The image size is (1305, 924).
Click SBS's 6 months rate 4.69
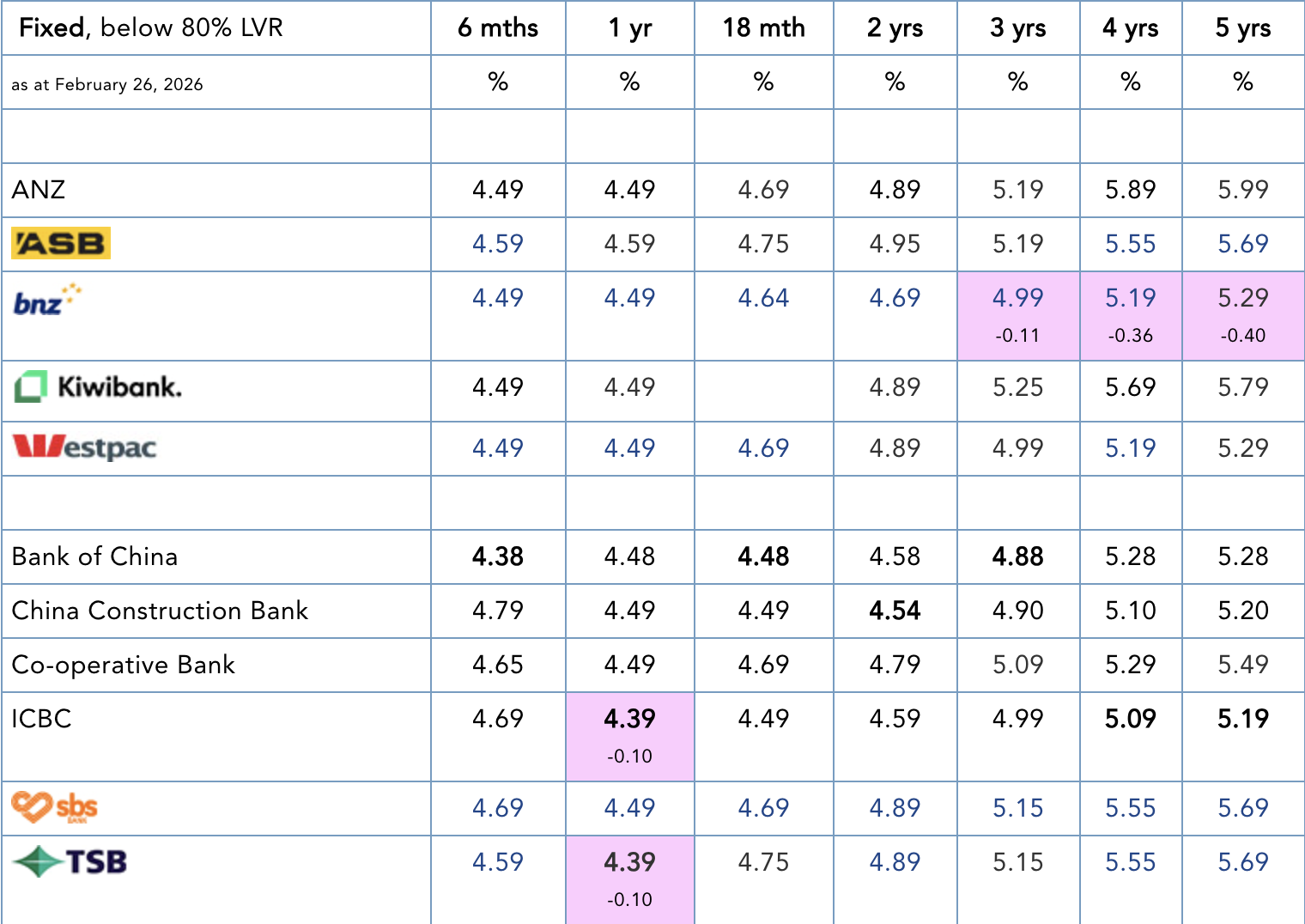click(x=498, y=808)
